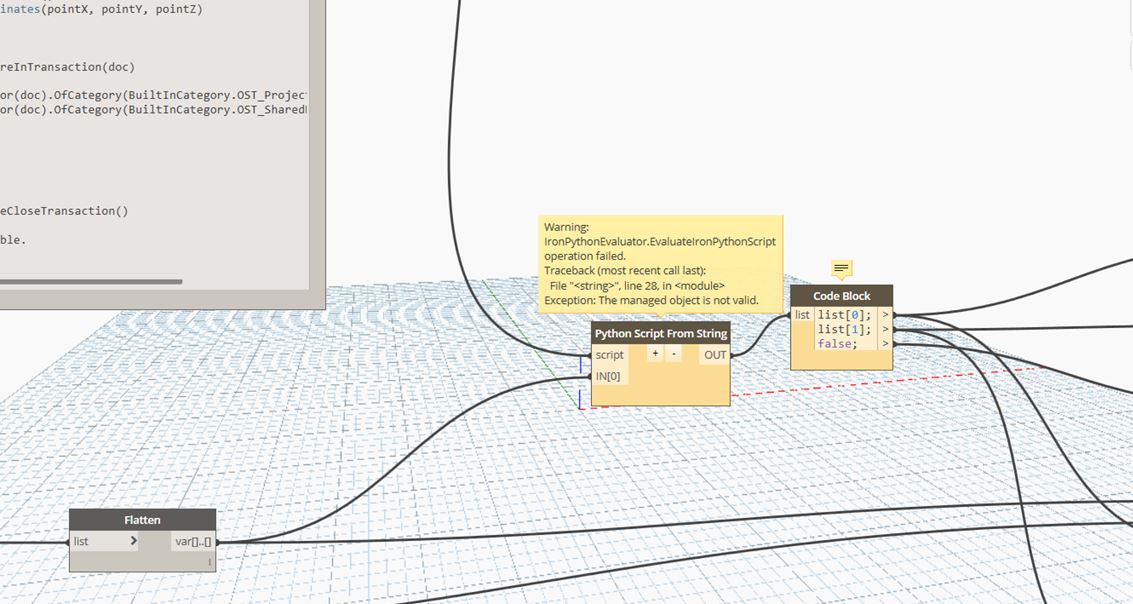
Task: Remove an input with the minus button
Action: [x=672, y=353]
